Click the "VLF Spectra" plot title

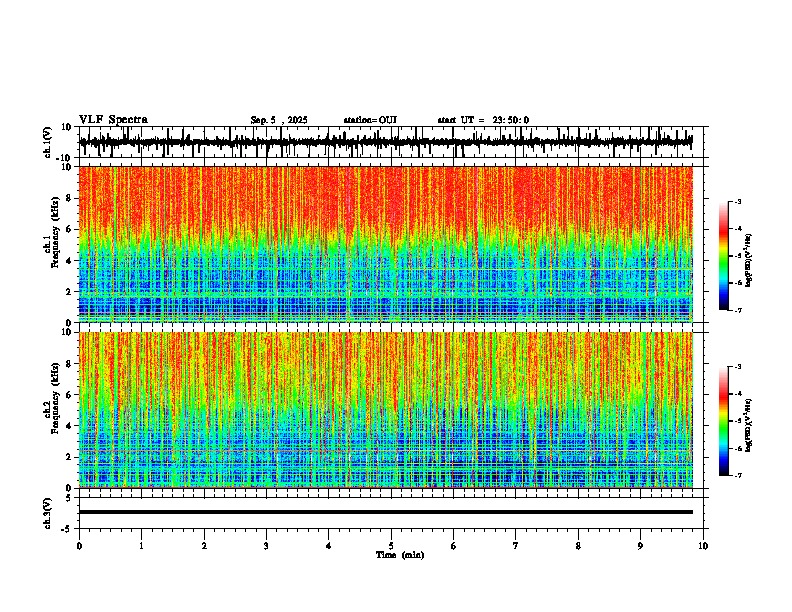point(113,119)
